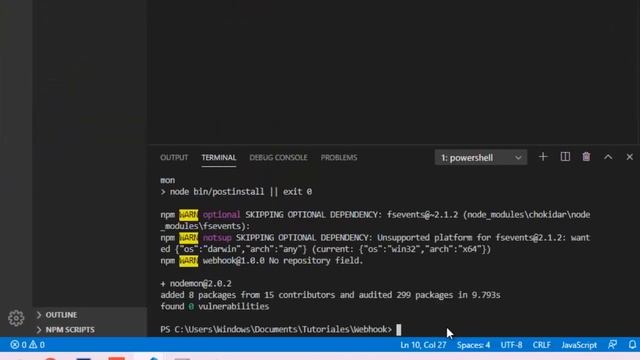Open the Manage gear icon
This screenshot has height=360, width=640.
coord(16,318)
